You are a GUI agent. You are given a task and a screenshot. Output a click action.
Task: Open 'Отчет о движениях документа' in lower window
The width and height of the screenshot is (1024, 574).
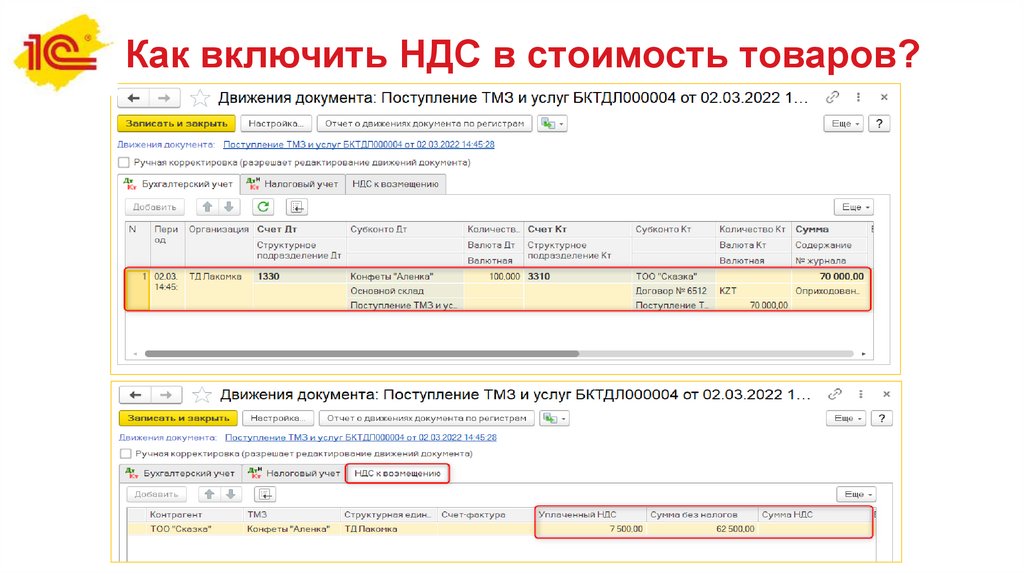click(426, 419)
